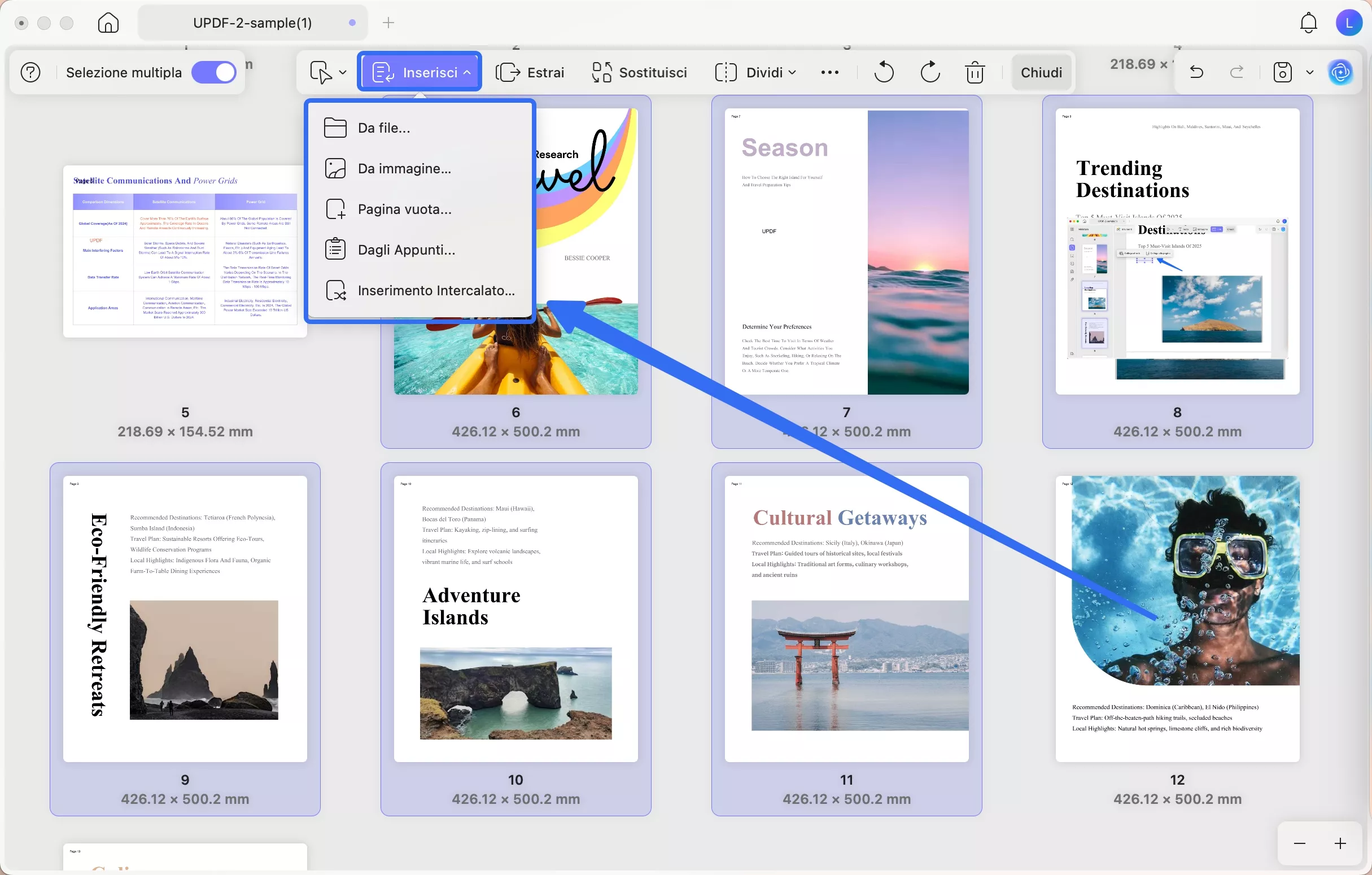Open the help question mark icon

30,72
